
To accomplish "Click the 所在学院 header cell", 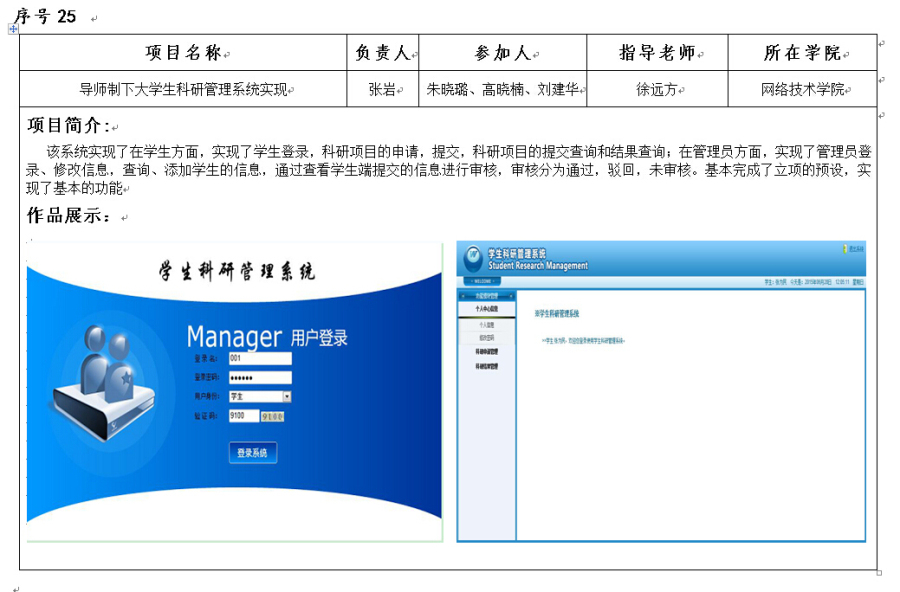I will [802, 53].
